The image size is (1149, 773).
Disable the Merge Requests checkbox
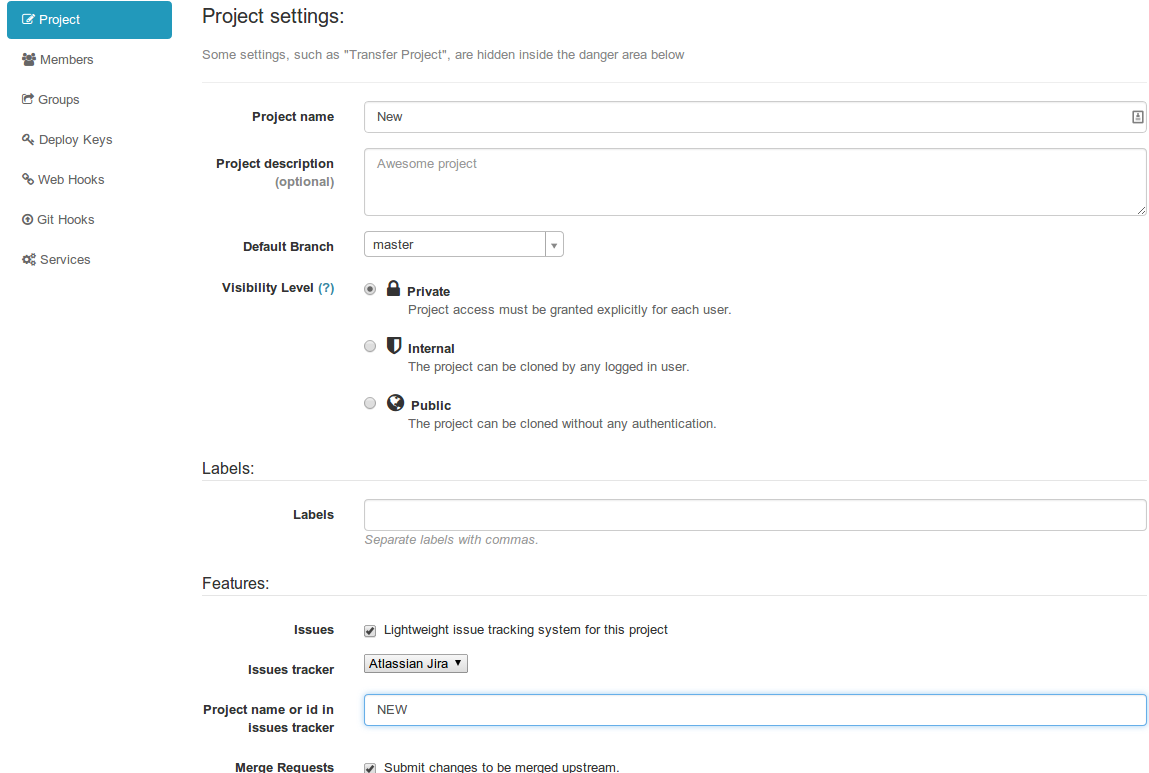click(x=369, y=768)
